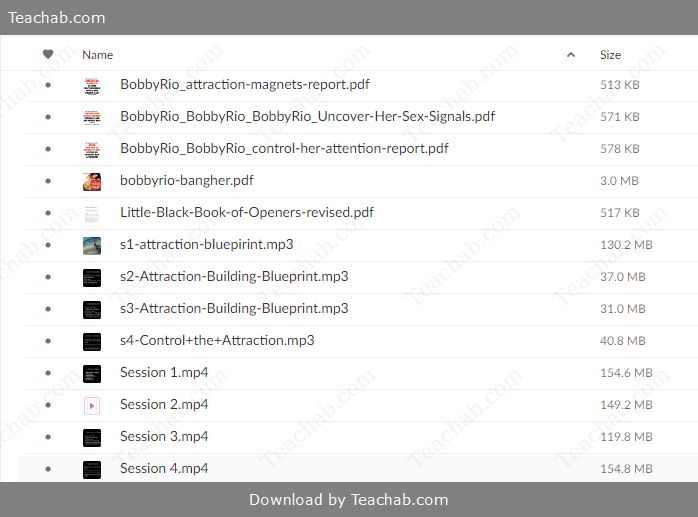Viewport: 698px width, 517px height.
Task: Select the s4-Control+the+Attraction.mp3 file name
Action: [217, 341]
